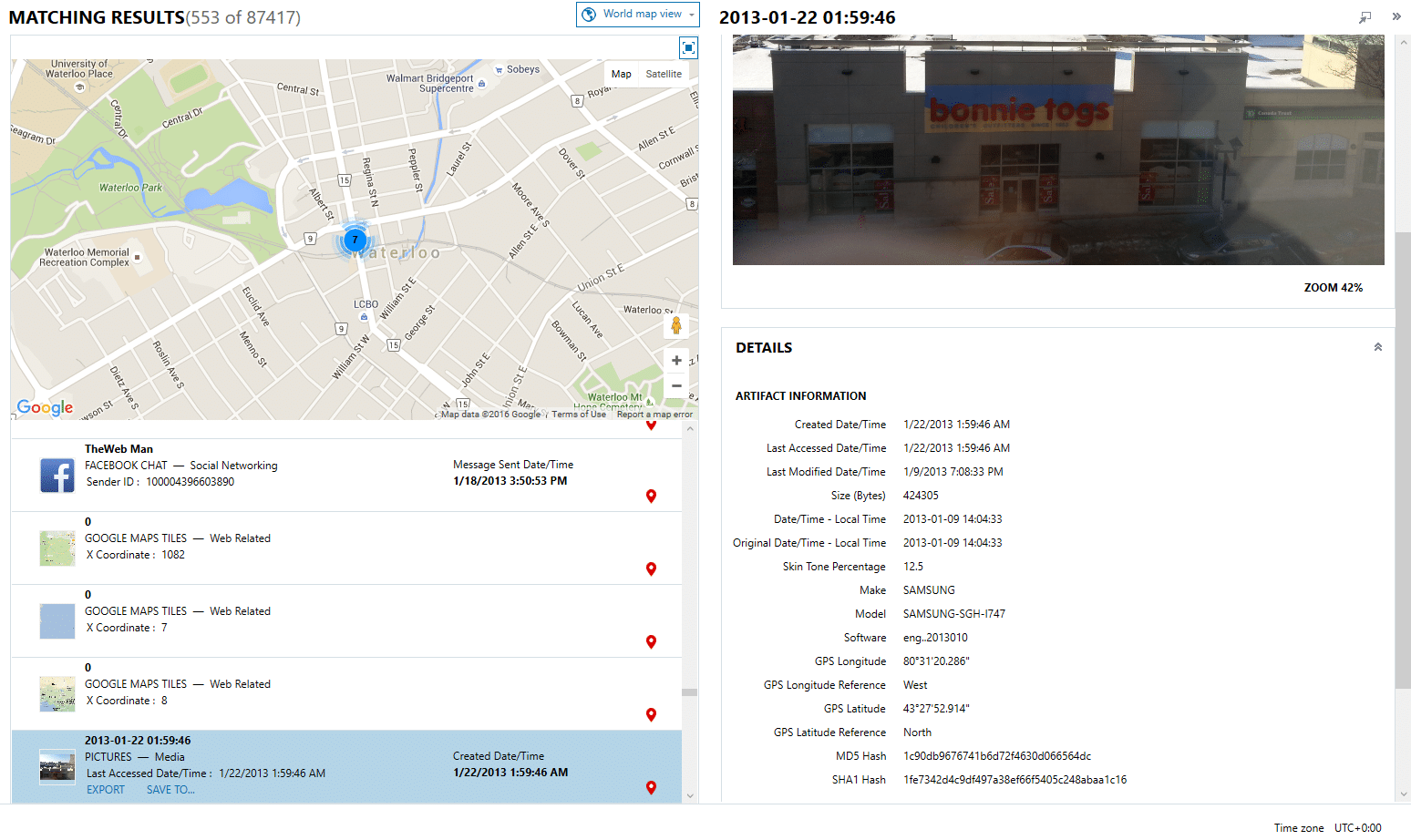1411x840 pixels.
Task: Collapse the DETAILS section
Action: pos(1378,347)
